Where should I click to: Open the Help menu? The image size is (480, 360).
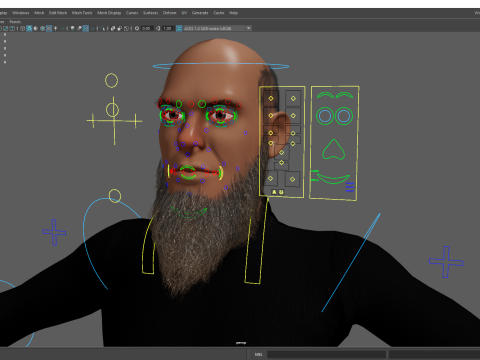click(x=233, y=13)
